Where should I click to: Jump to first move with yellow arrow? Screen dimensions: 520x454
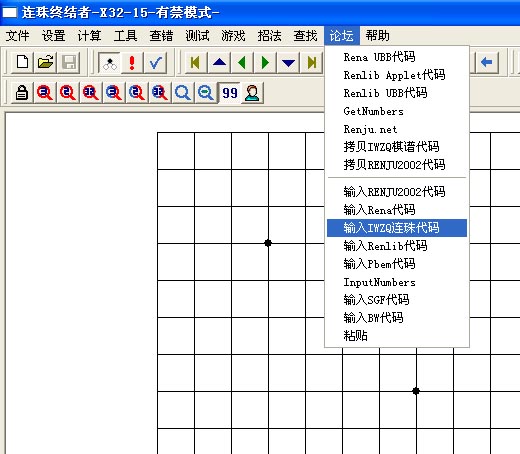click(x=196, y=62)
